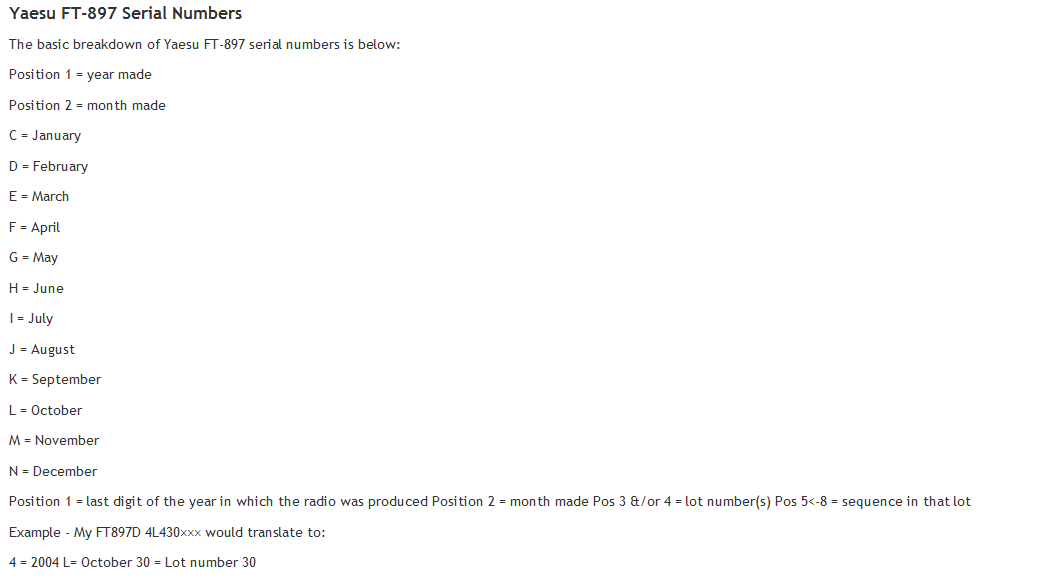The width and height of the screenshot is (1063, 584).
Task: Click the '4 = 2004 L= October' translation line
Action: coord(132,562)
